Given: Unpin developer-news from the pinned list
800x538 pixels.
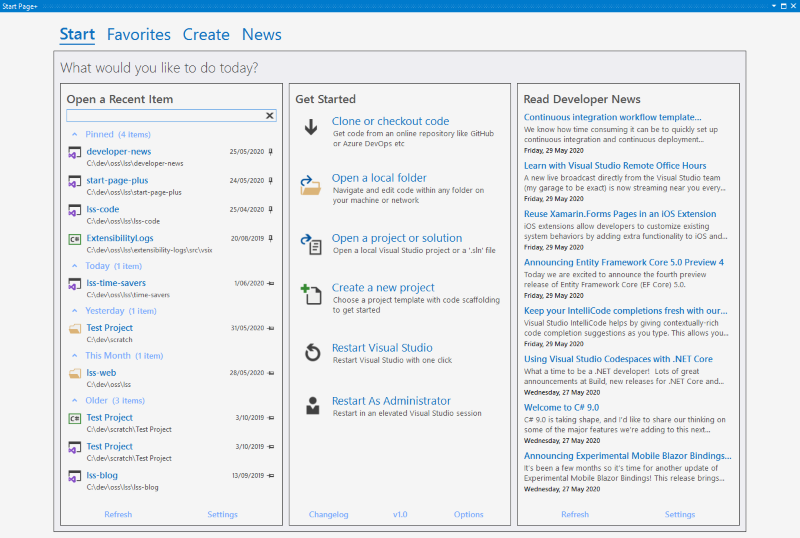Looking at the screenshot, I should (270, 152).
